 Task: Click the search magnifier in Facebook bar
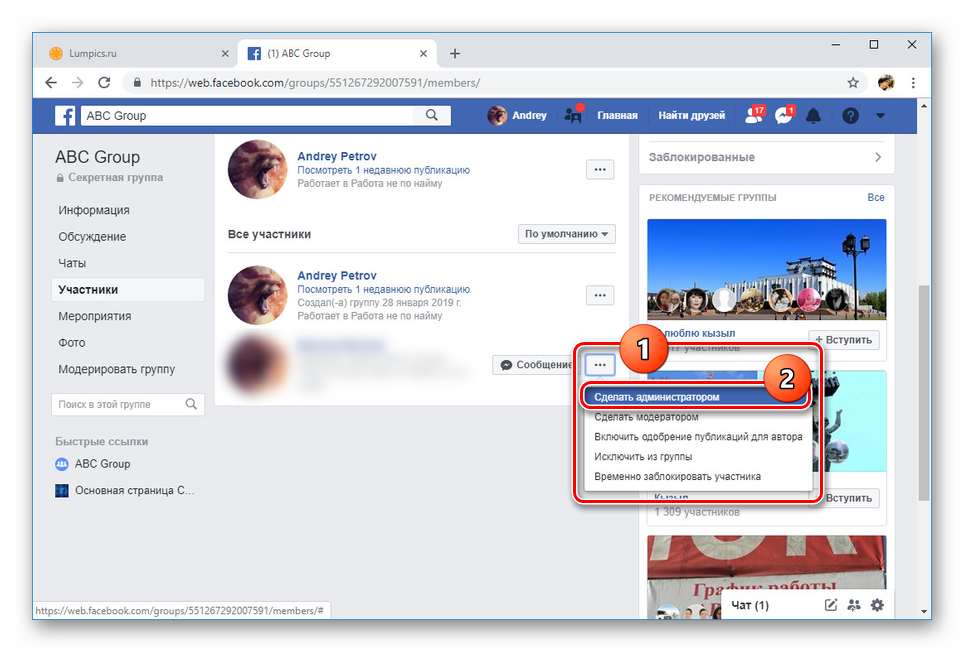(x=432, y=115)
